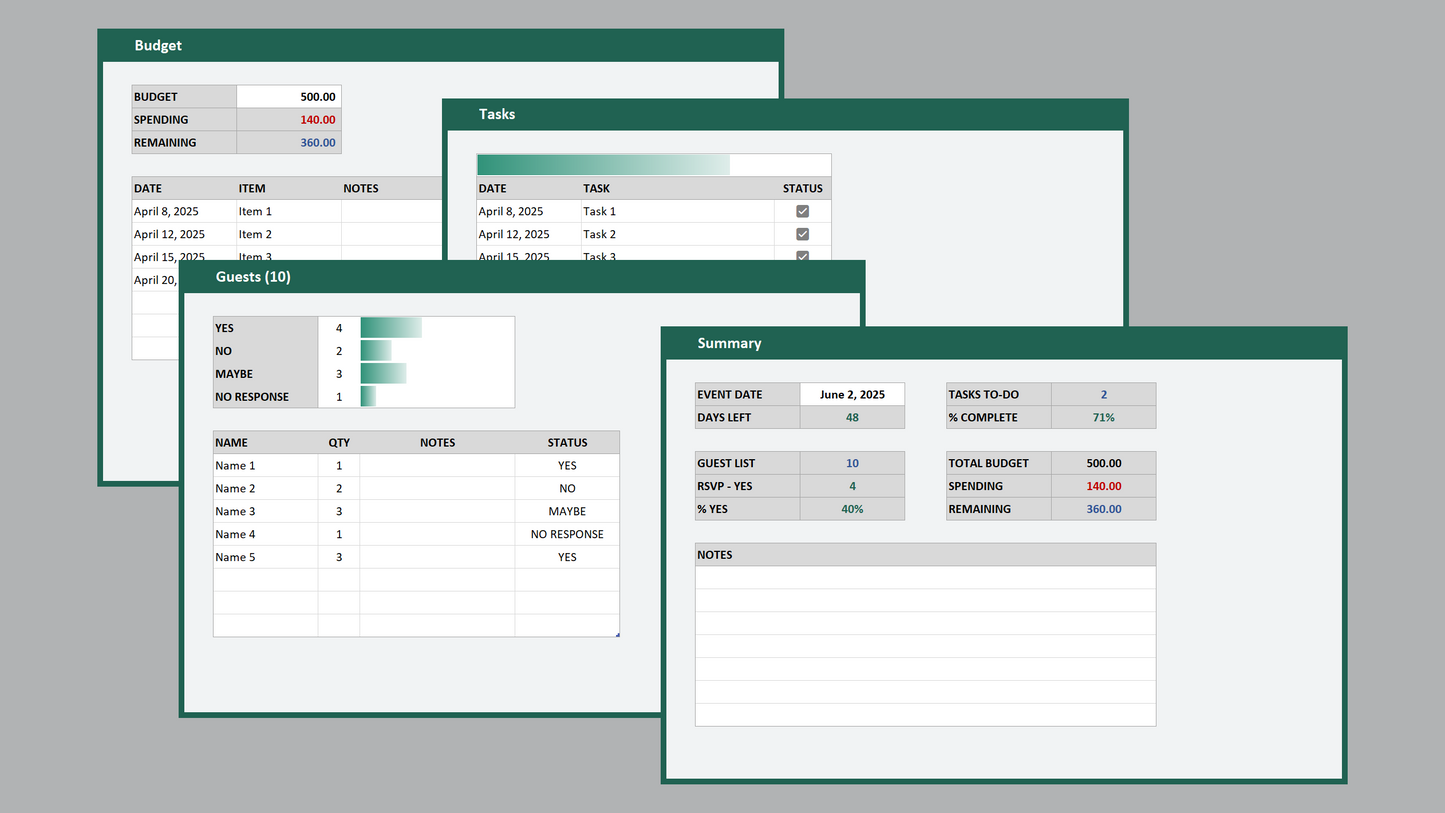Click the first empty row under NOTES in Summary
Screen dimensions: 1445x813
tap(925, 577)
